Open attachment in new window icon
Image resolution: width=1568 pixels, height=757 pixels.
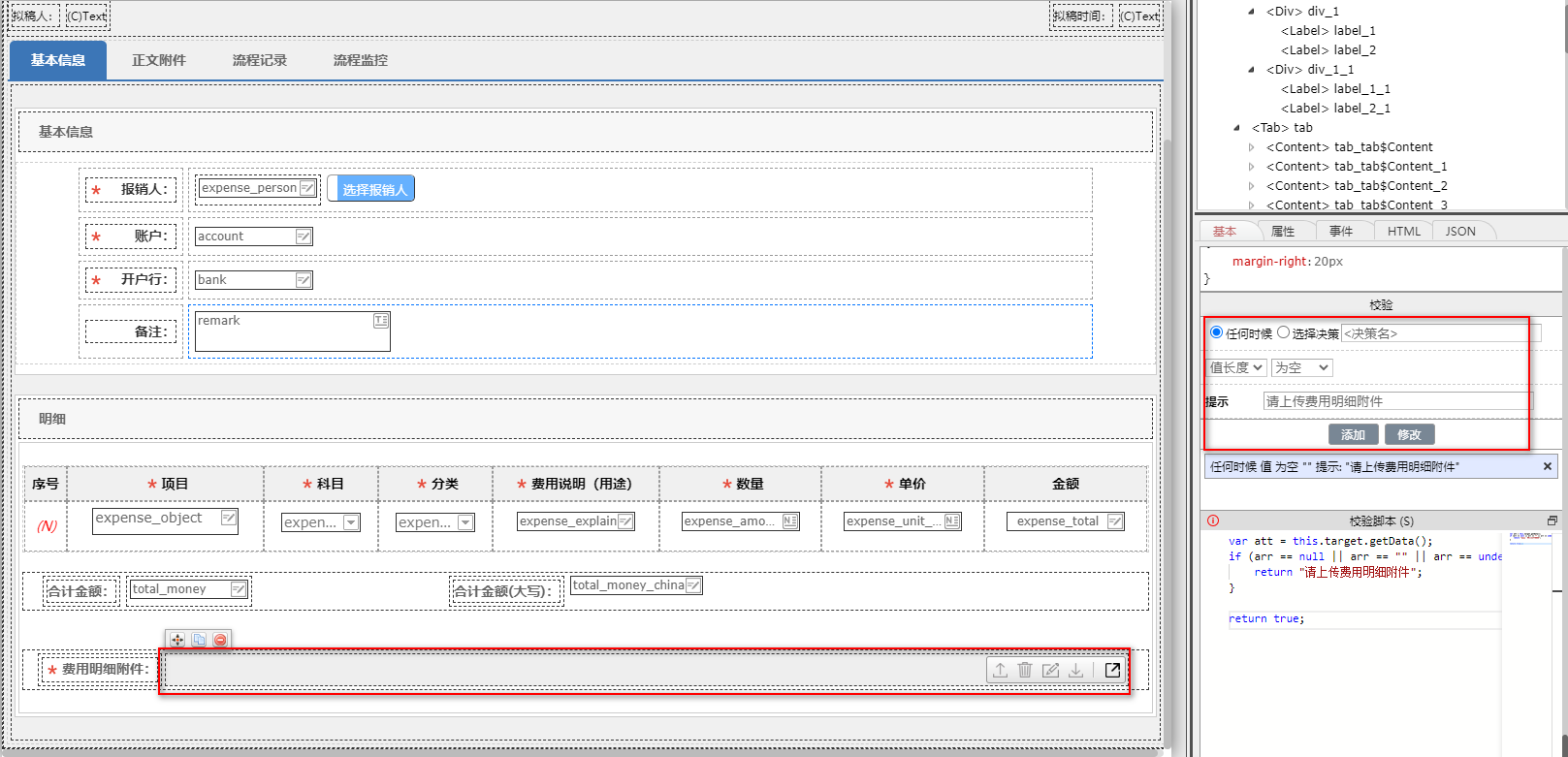1113,670
